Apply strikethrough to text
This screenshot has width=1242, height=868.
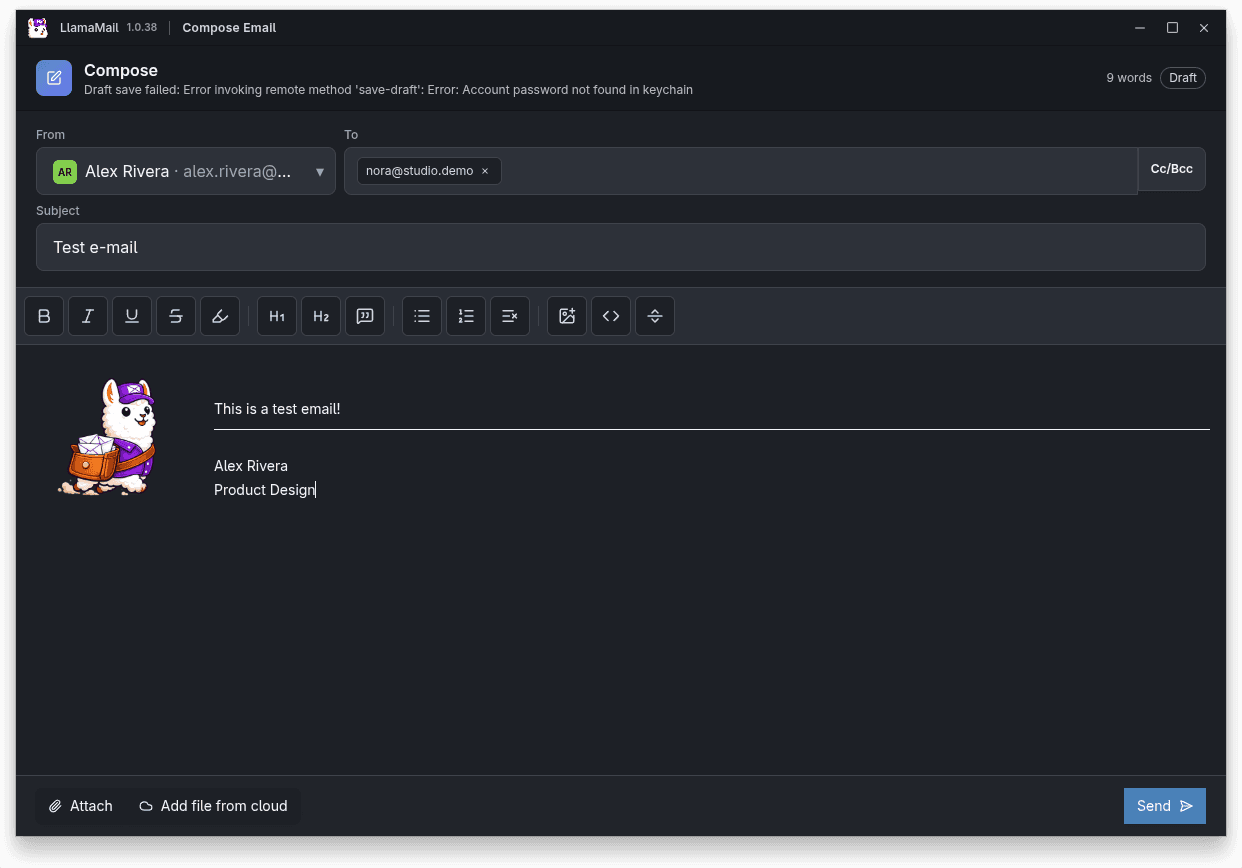tap(176, 316)
